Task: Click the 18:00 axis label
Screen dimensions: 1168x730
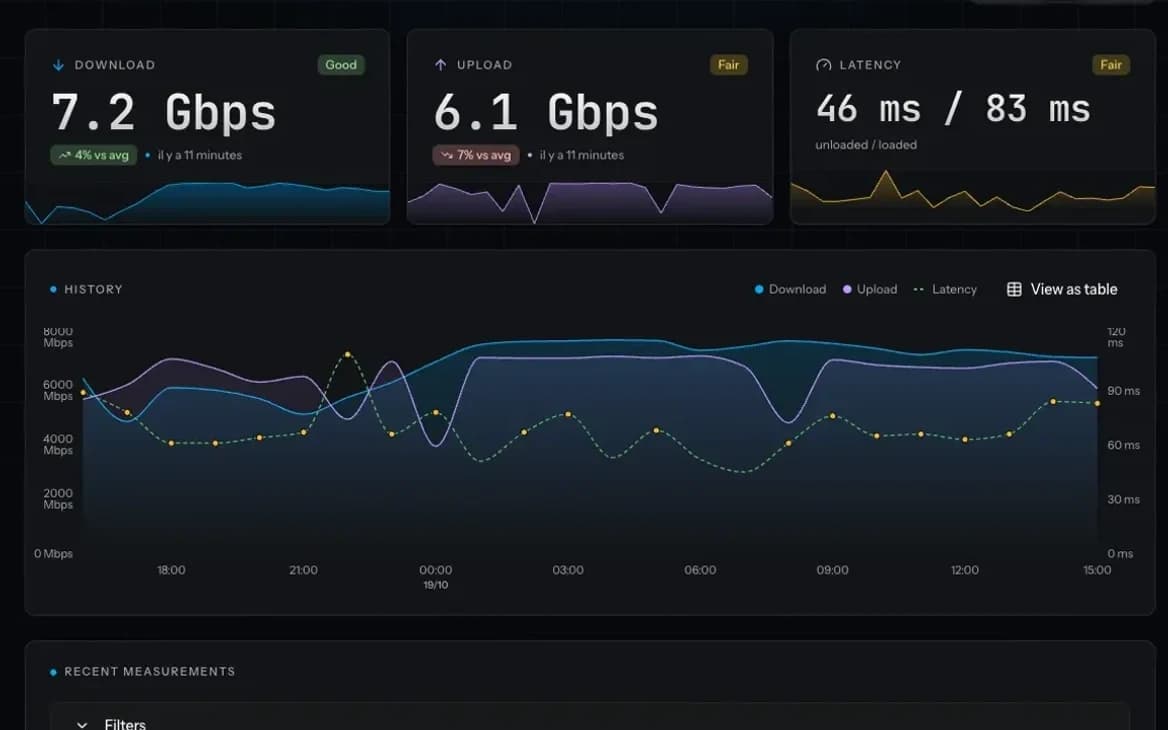Action: click(171, 570)
